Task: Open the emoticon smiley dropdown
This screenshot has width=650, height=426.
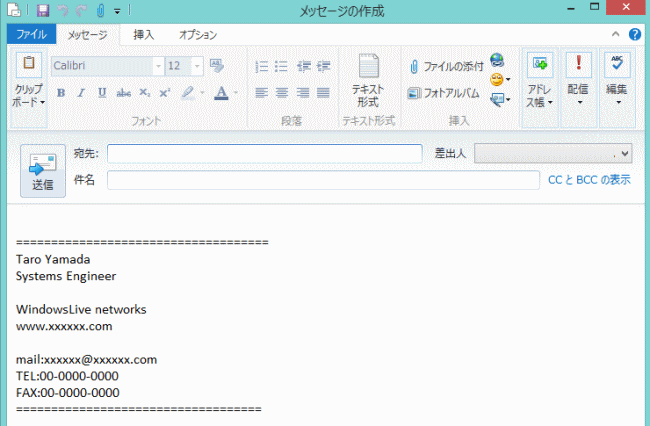Action: [500, 79]
